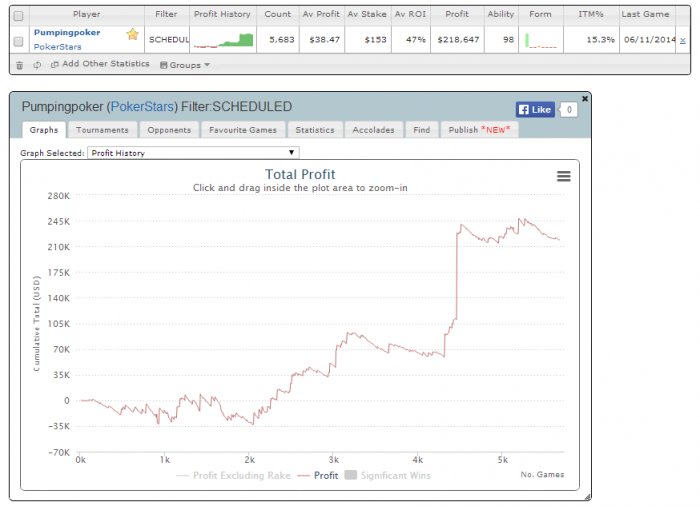Click the Facebook like count bubble
This screenshot has height=506, width=700.
(569, 109)
